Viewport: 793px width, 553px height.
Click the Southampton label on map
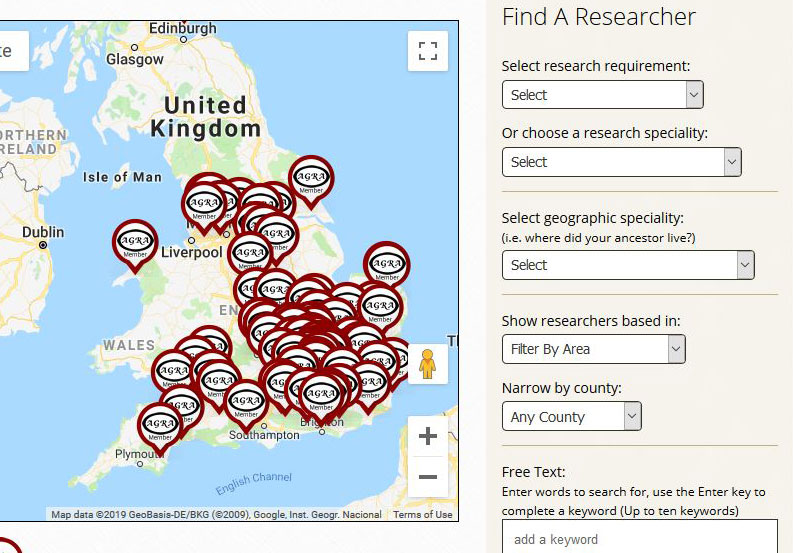pyautogui.click(x=264, y=435)
